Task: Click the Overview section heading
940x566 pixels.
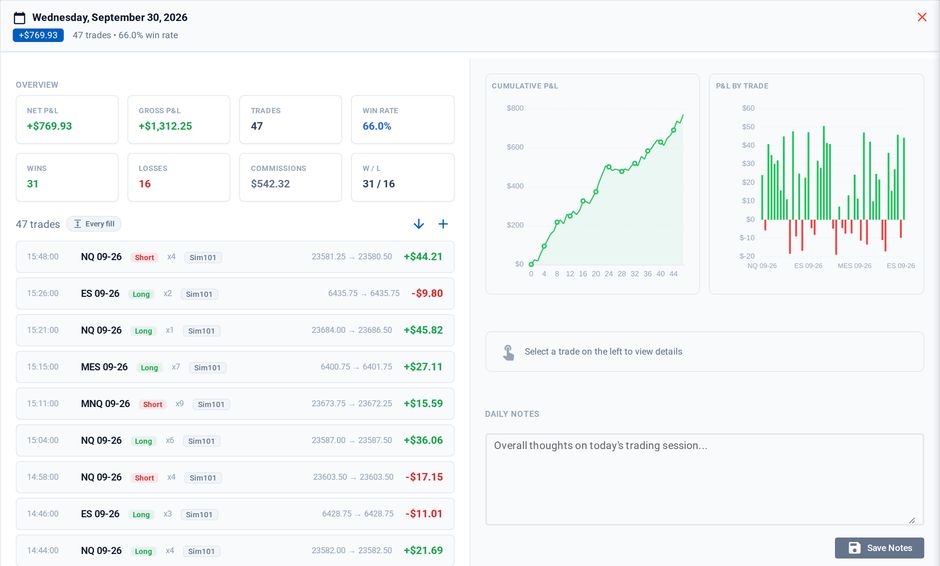Action: click(x=37, y=85)
